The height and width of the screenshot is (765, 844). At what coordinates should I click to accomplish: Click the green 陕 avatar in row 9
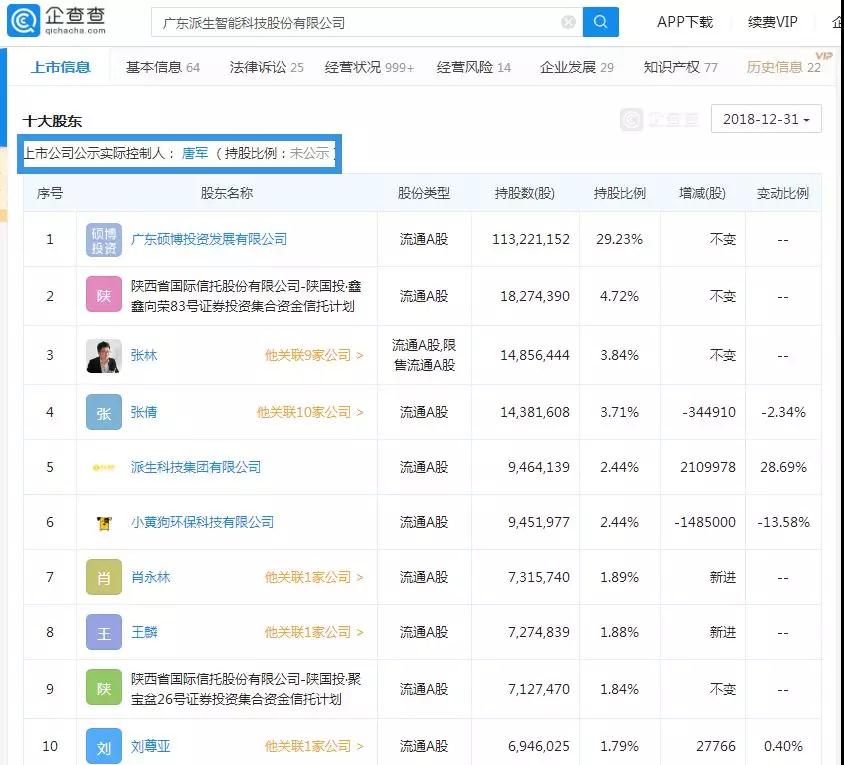pyautogui.click(x=104, y=687)
